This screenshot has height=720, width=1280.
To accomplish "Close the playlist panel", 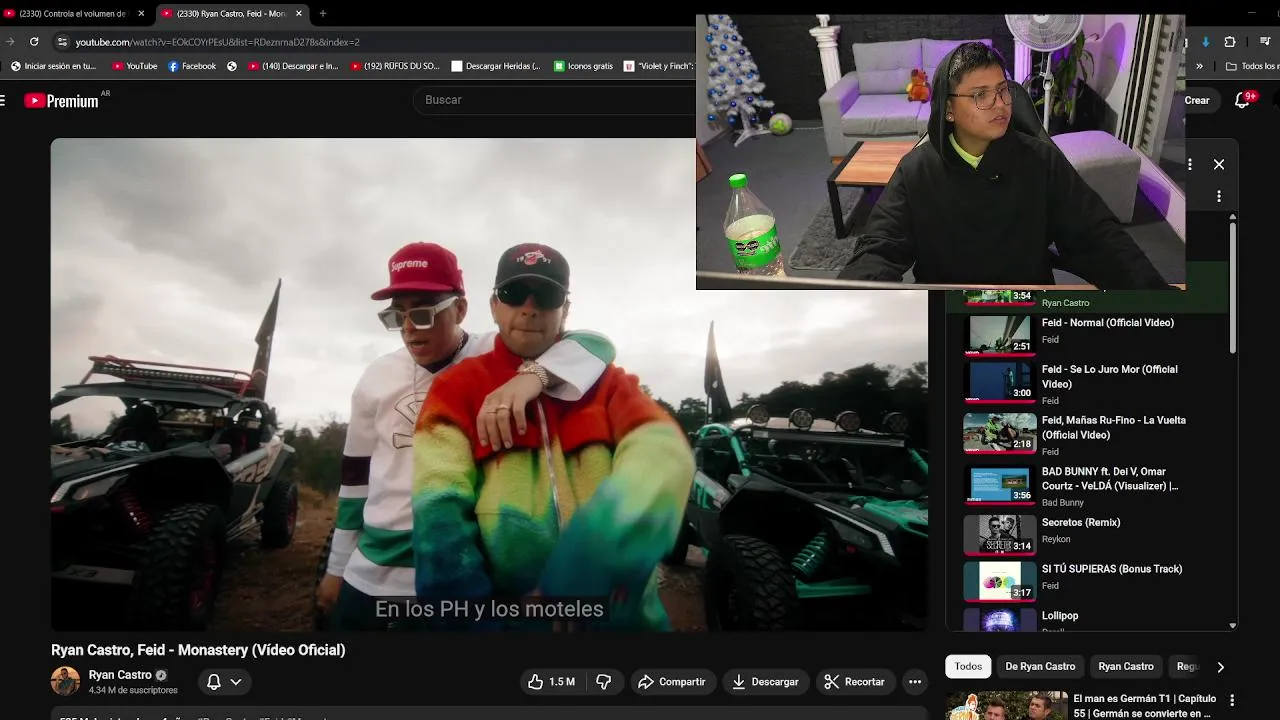I will click(x=1219, y=164).
